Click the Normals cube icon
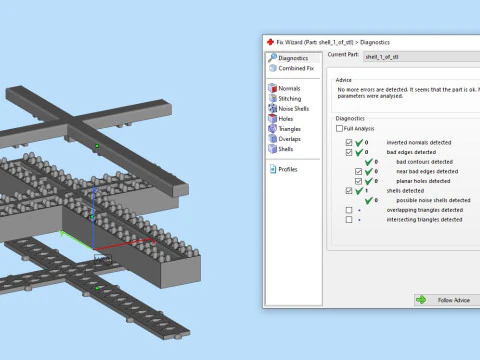The height and width of the screenshot is (360, 480). (x=273, y=88)
